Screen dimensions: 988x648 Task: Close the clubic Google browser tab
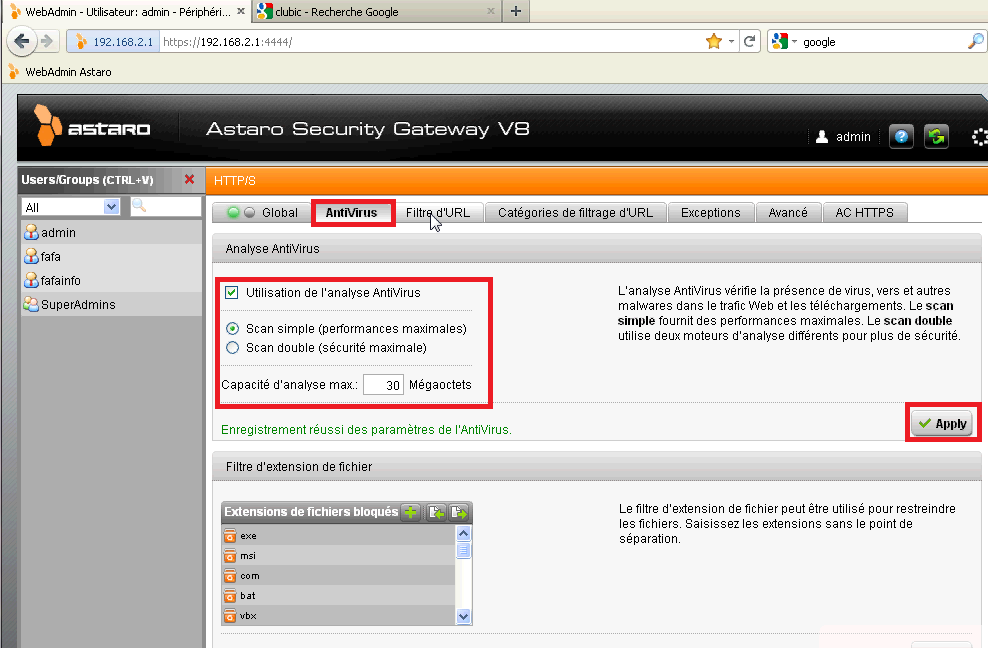491,11
